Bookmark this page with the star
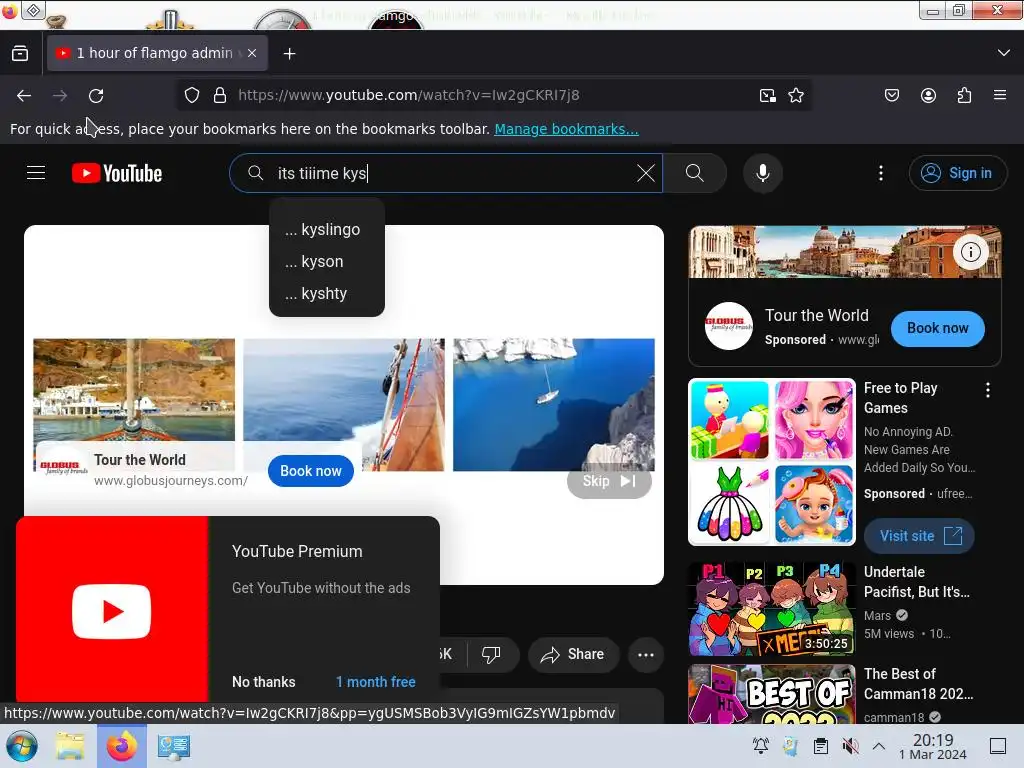1024x768 pixels. tap(795, 95)
